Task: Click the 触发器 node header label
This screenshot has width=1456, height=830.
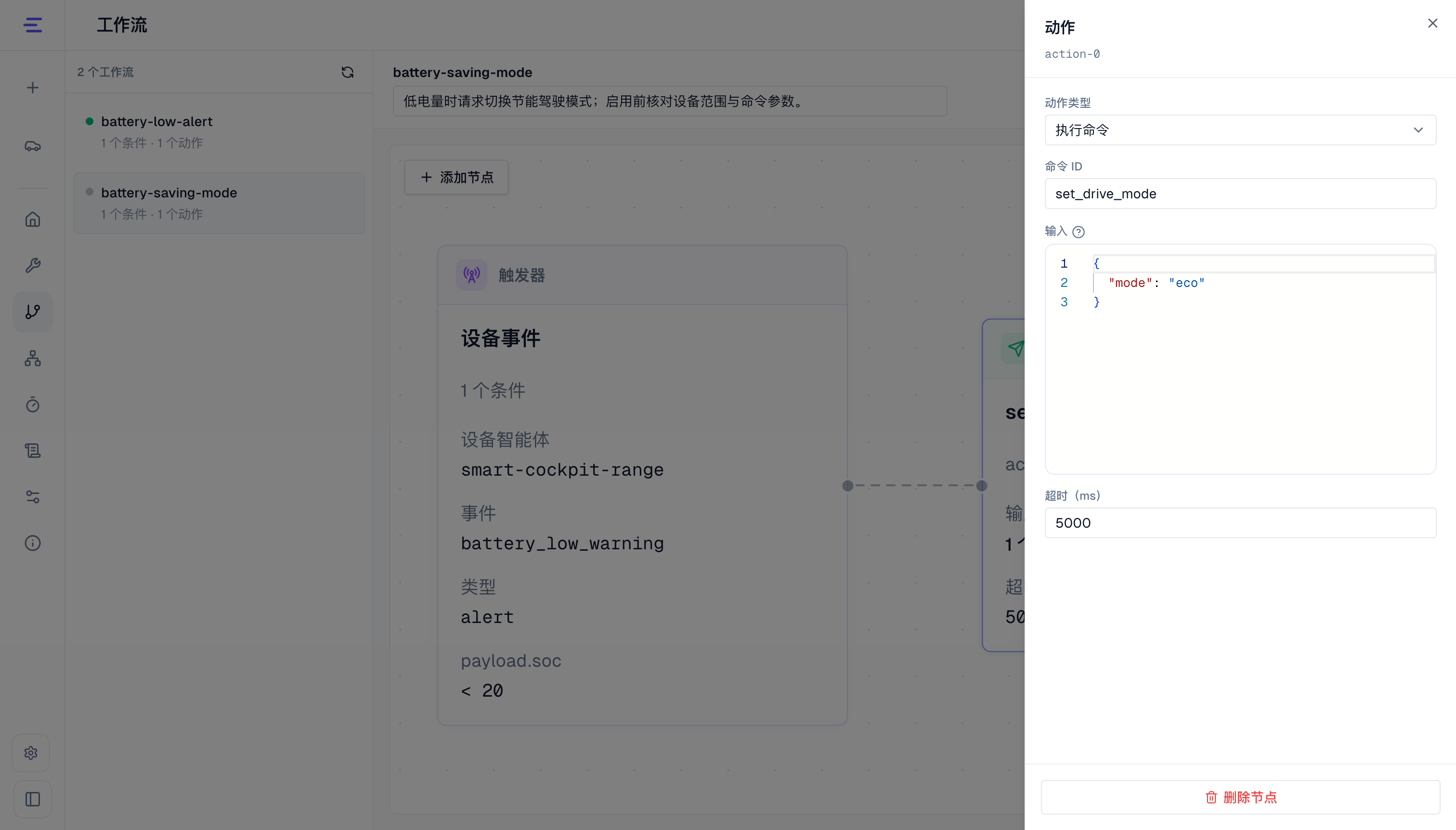Action: pyautogui.click(x=521, y=275)
